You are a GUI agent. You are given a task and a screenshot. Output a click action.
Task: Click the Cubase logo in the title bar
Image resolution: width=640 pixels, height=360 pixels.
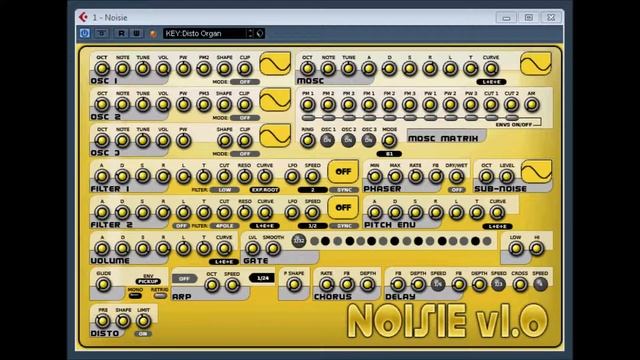(x=83, y=17)
